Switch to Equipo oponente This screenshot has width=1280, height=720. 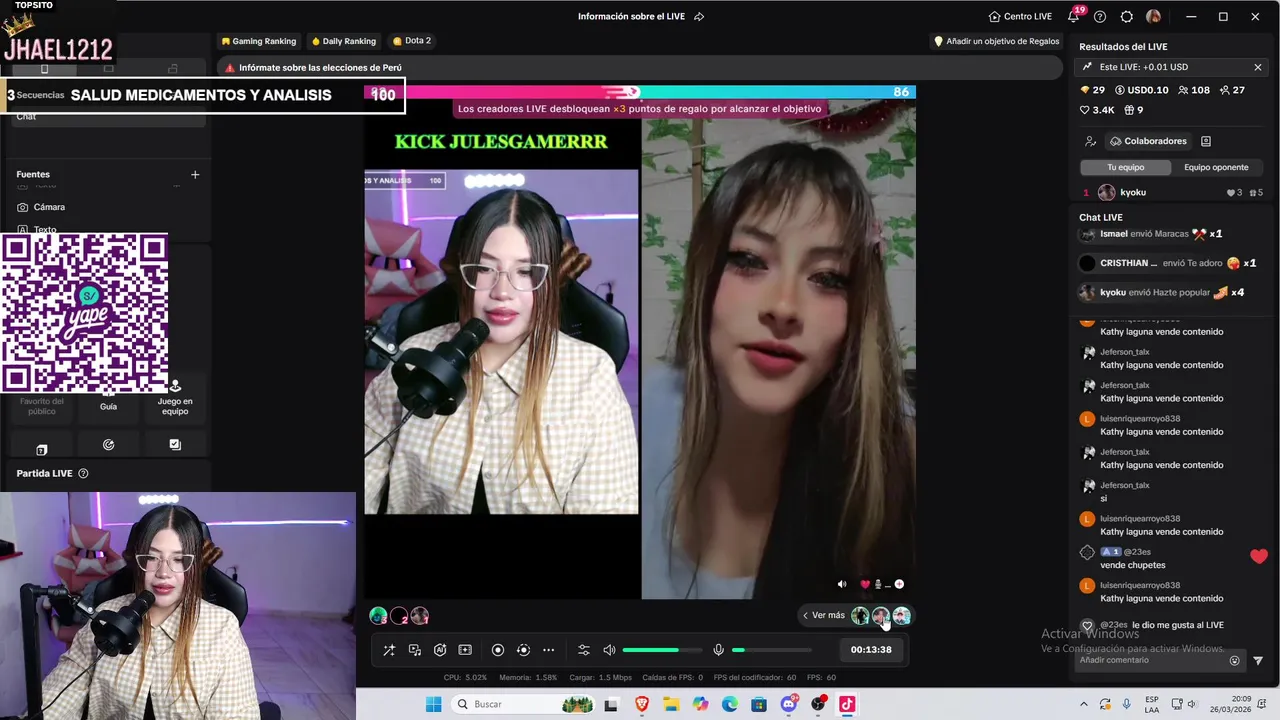click(x=1216, y=167)
